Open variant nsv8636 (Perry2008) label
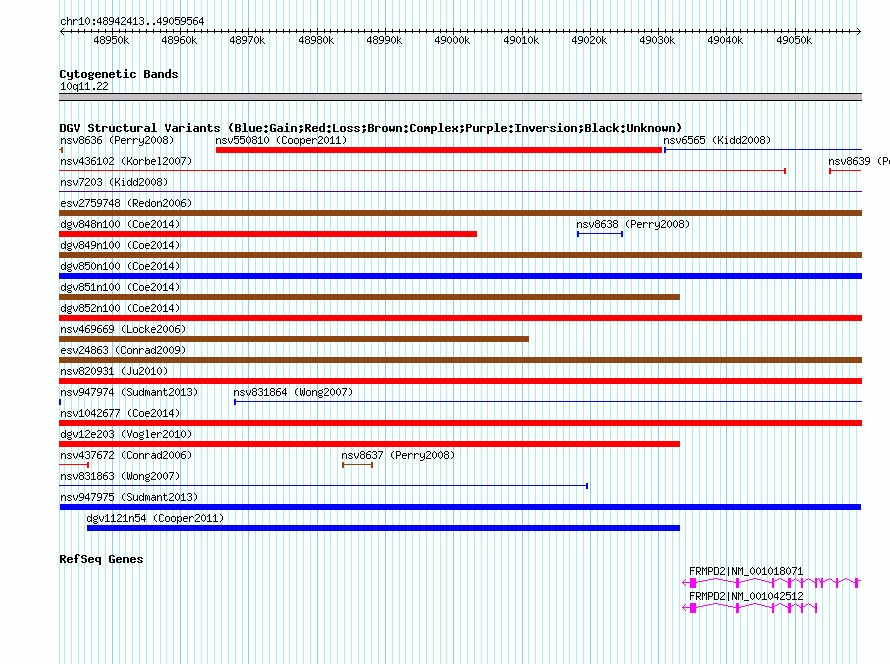890x664 pixels. [117, 140]
